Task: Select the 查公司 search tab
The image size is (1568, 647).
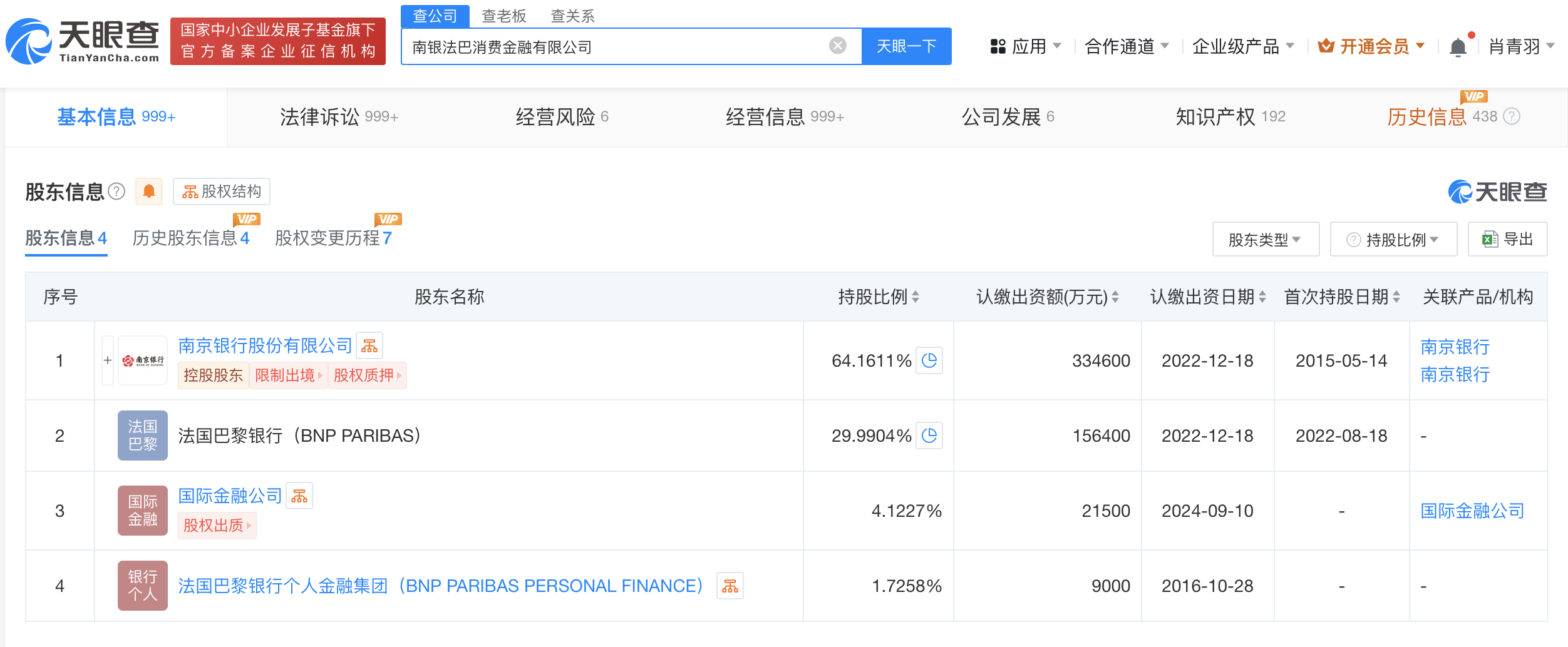Action: (x=435, y=16)
